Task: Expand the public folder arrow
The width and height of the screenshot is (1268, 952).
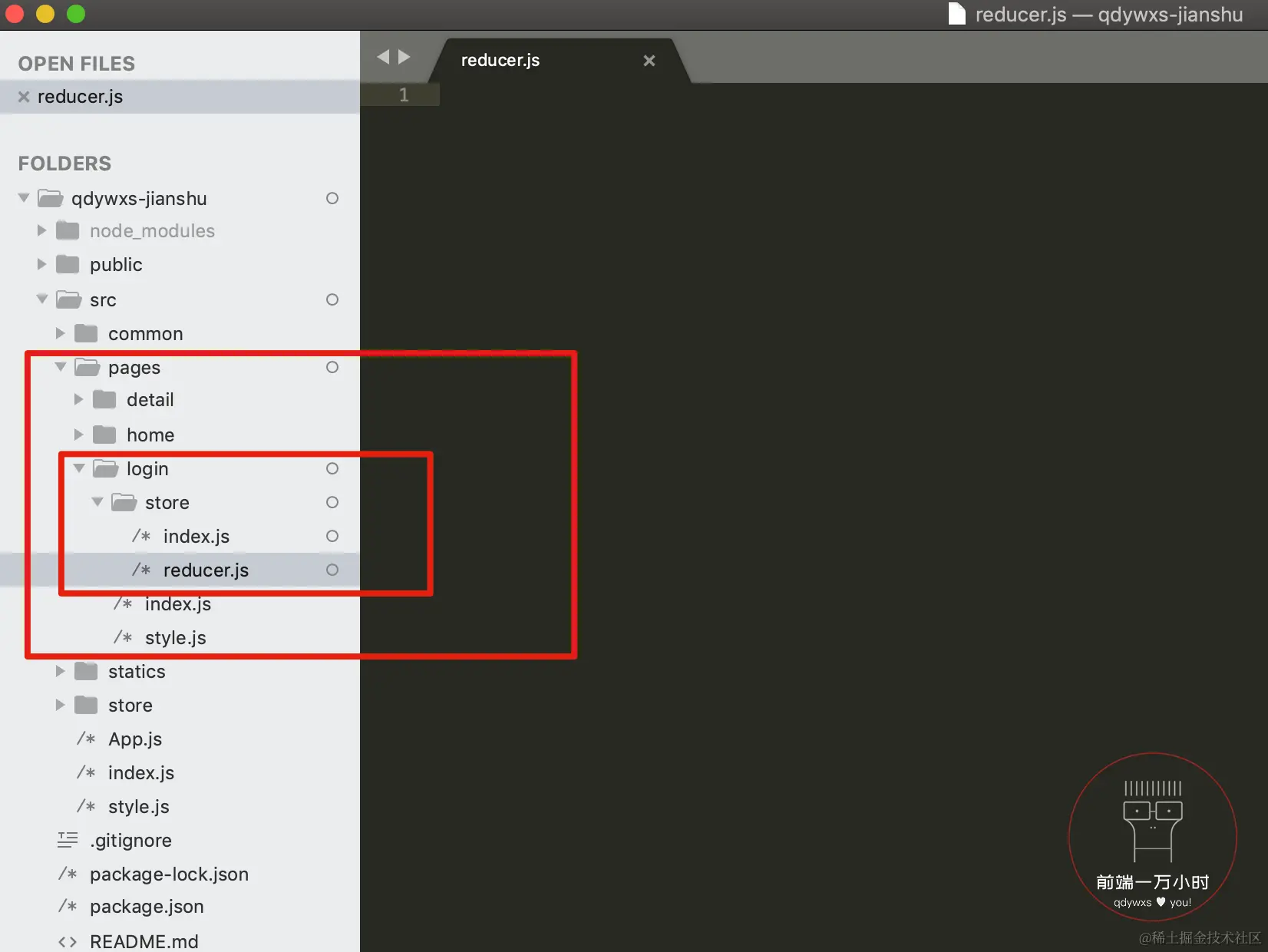Action: click(42, 264)
